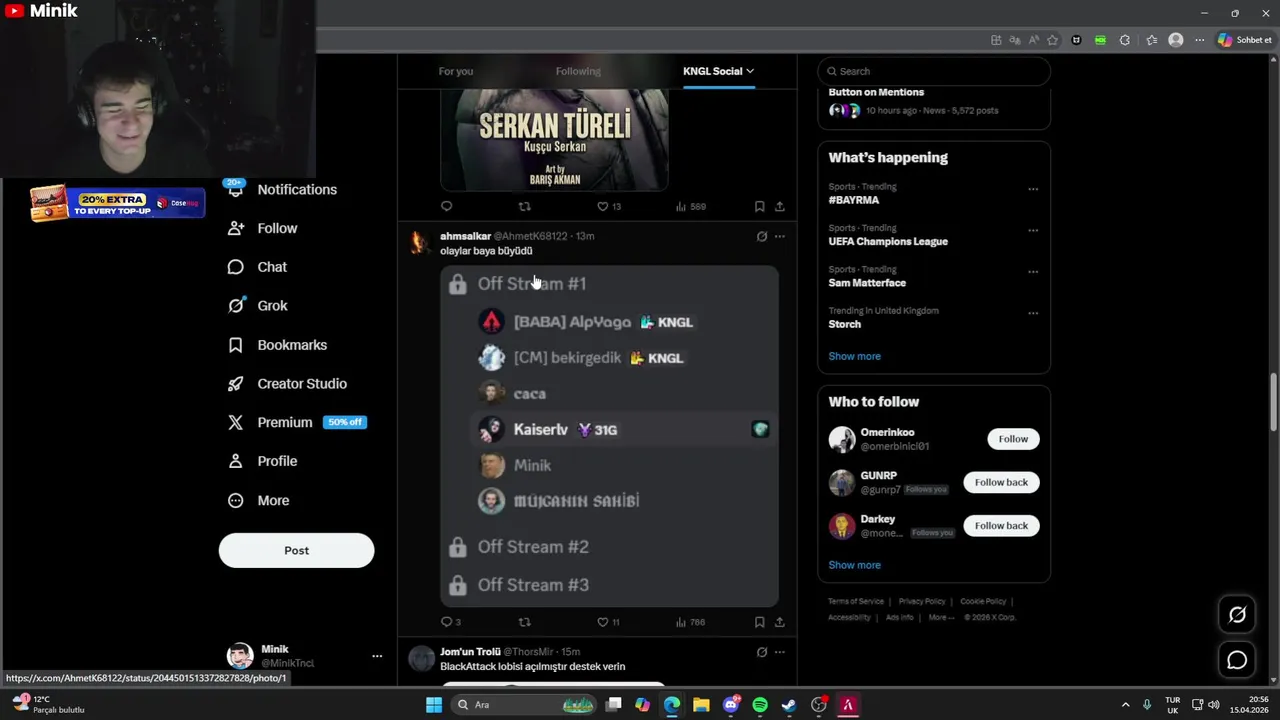Open more options for UEFA Champions League trend
The width and height of the screenshot is (1280, 720).
click(1033, 230)
